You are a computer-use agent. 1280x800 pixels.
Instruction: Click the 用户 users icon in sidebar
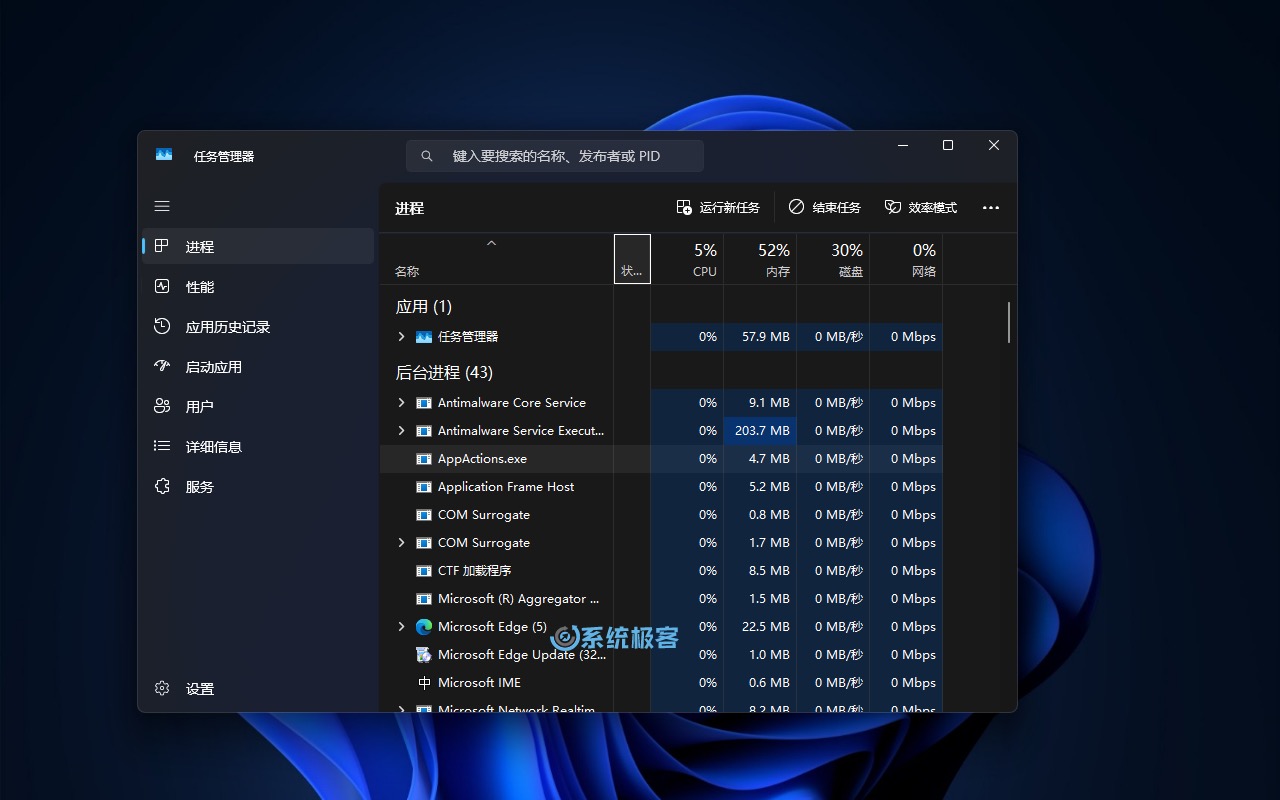(x=162, y=407)
